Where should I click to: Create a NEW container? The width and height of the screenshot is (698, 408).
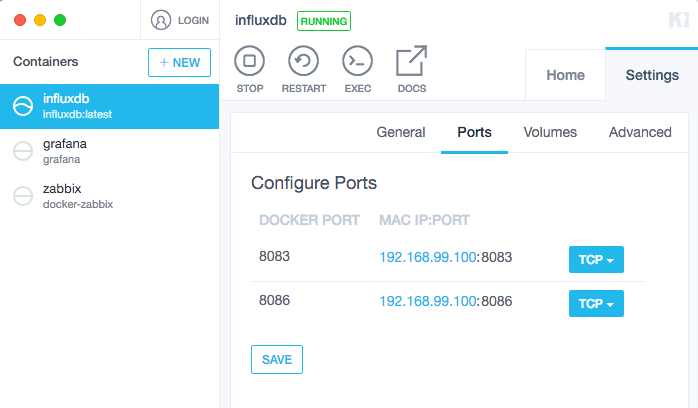(x=179, y=62)
